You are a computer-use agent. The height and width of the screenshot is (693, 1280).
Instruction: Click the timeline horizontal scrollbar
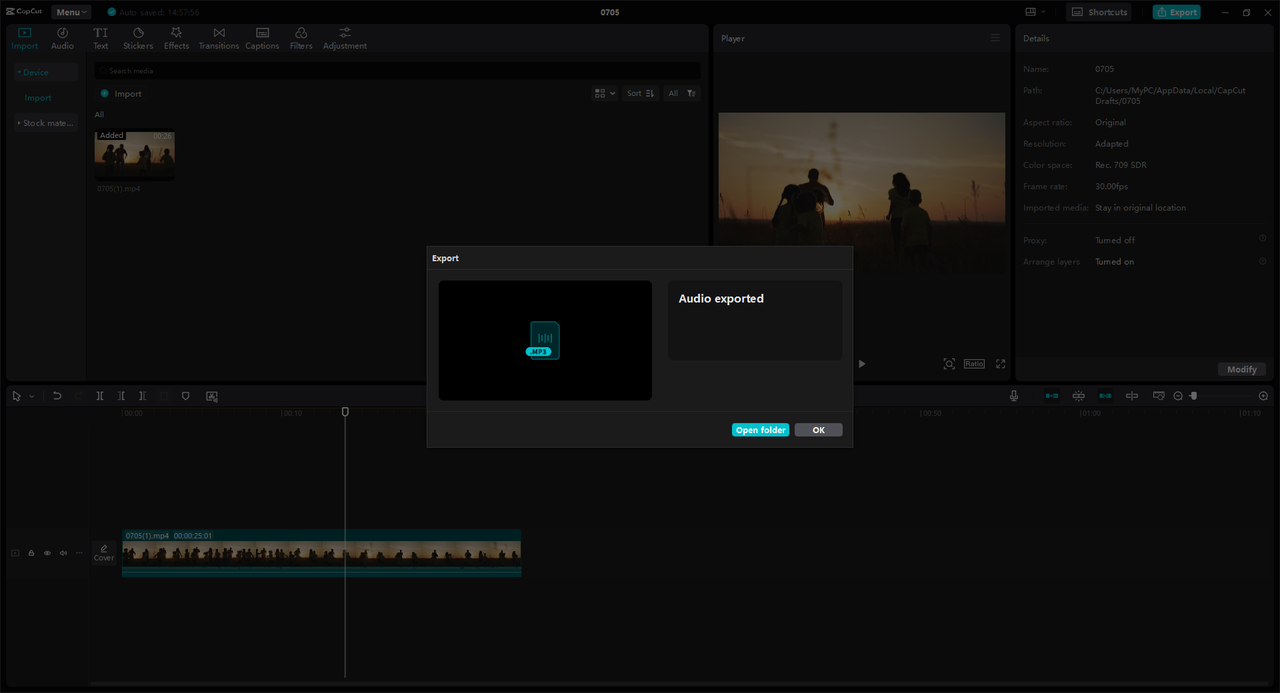pyautogui.click(x=680, y=684)
